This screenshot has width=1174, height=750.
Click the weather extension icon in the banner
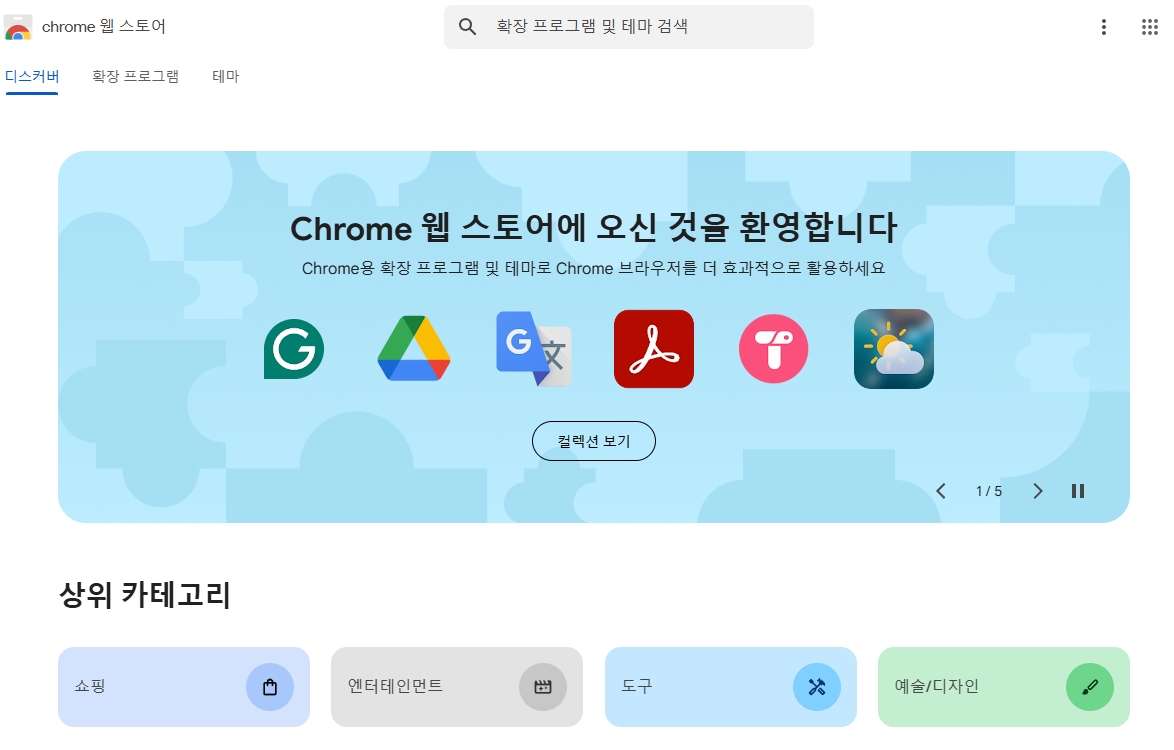(893, 349)
